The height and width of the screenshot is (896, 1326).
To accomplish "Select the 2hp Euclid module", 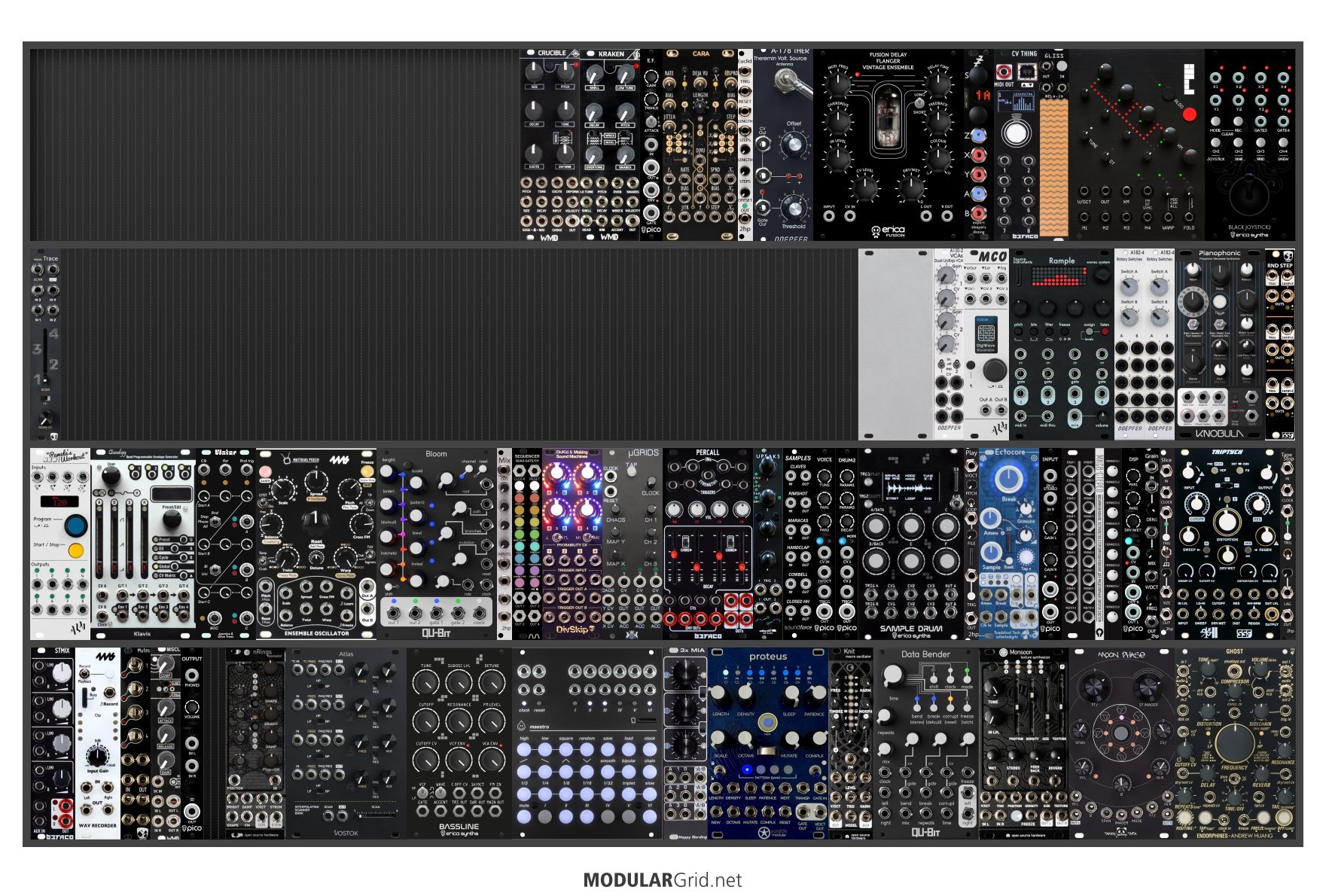I will click(x=745, y=145).
